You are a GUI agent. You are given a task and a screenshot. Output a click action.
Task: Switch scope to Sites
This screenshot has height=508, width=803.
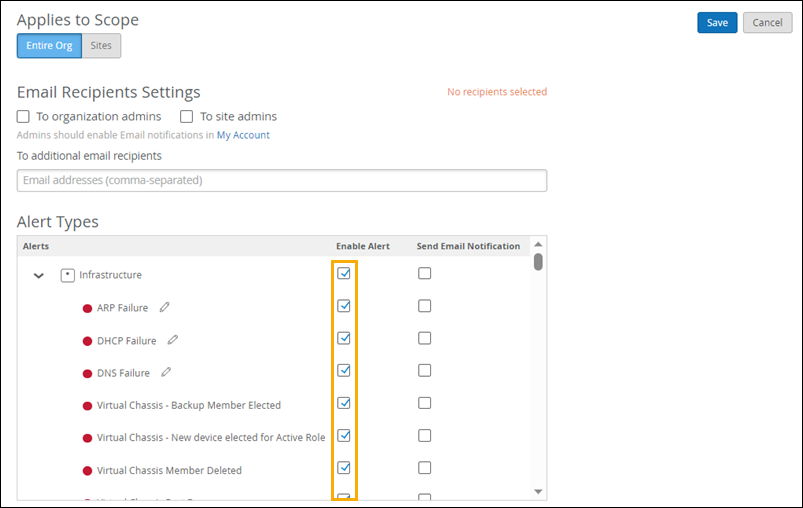click(101, 46)
